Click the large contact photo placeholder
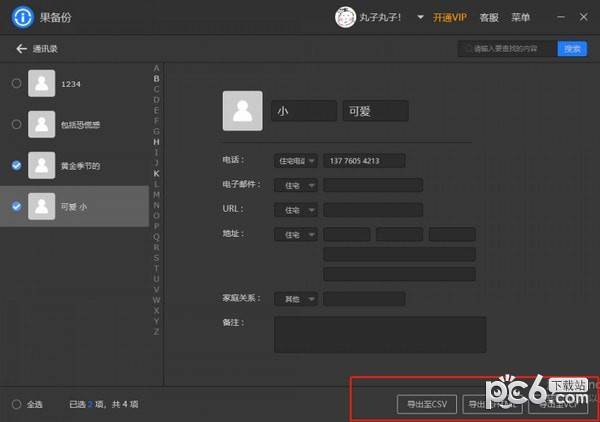The height and width of the screenshot is (422, 600). (243, 111)
